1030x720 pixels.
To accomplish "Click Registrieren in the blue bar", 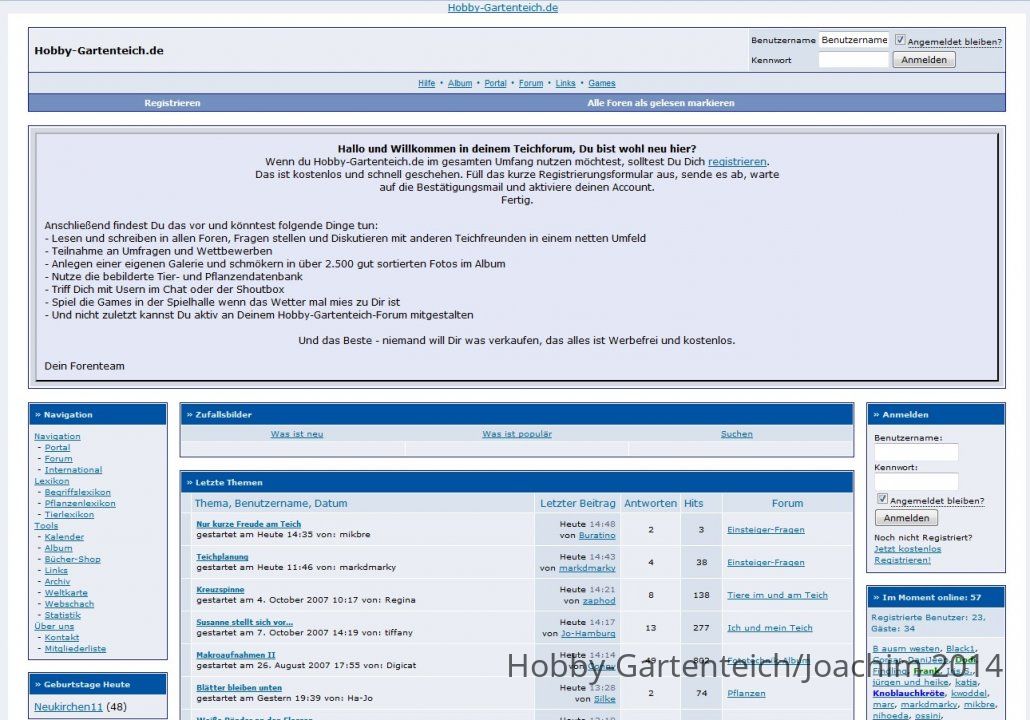I will click(x=172, y=103).
